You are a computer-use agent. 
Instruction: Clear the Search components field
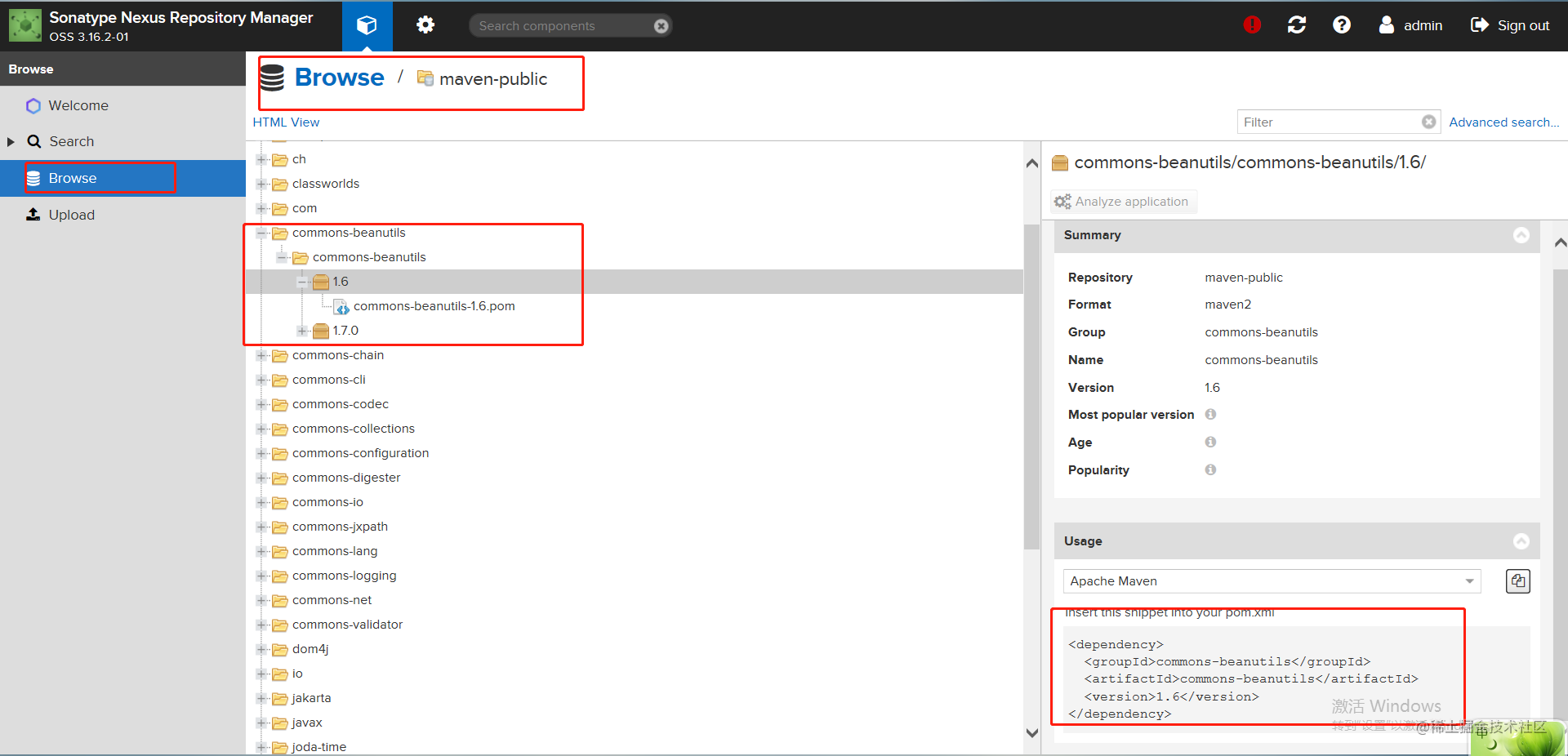(661, 26)
